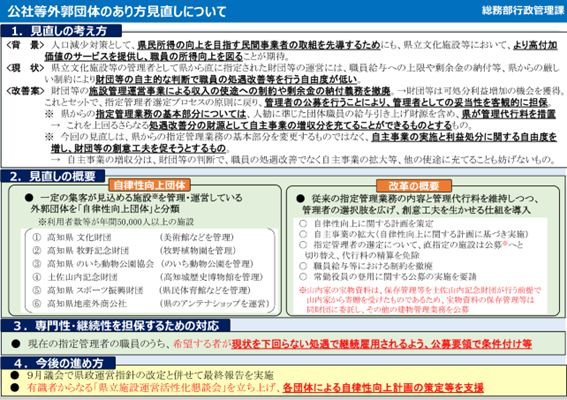Select underlined text 施設管理運営事業による収入の使途への制約や剰余金の納付義務を撤廃

(240, 90)
